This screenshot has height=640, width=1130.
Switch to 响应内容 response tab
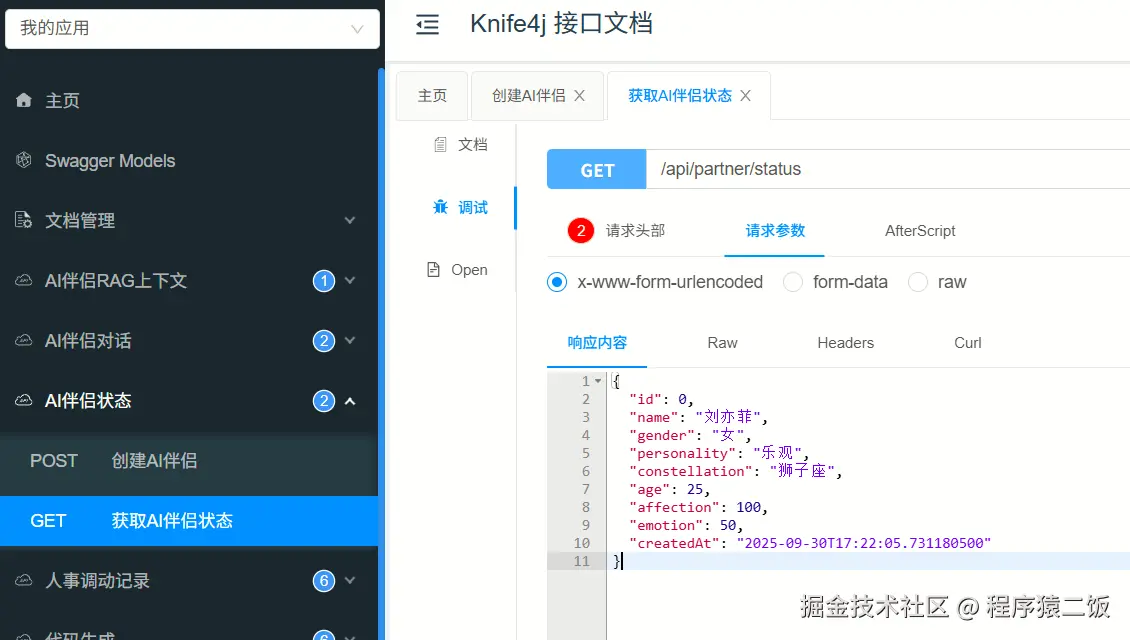pos(597,343)
